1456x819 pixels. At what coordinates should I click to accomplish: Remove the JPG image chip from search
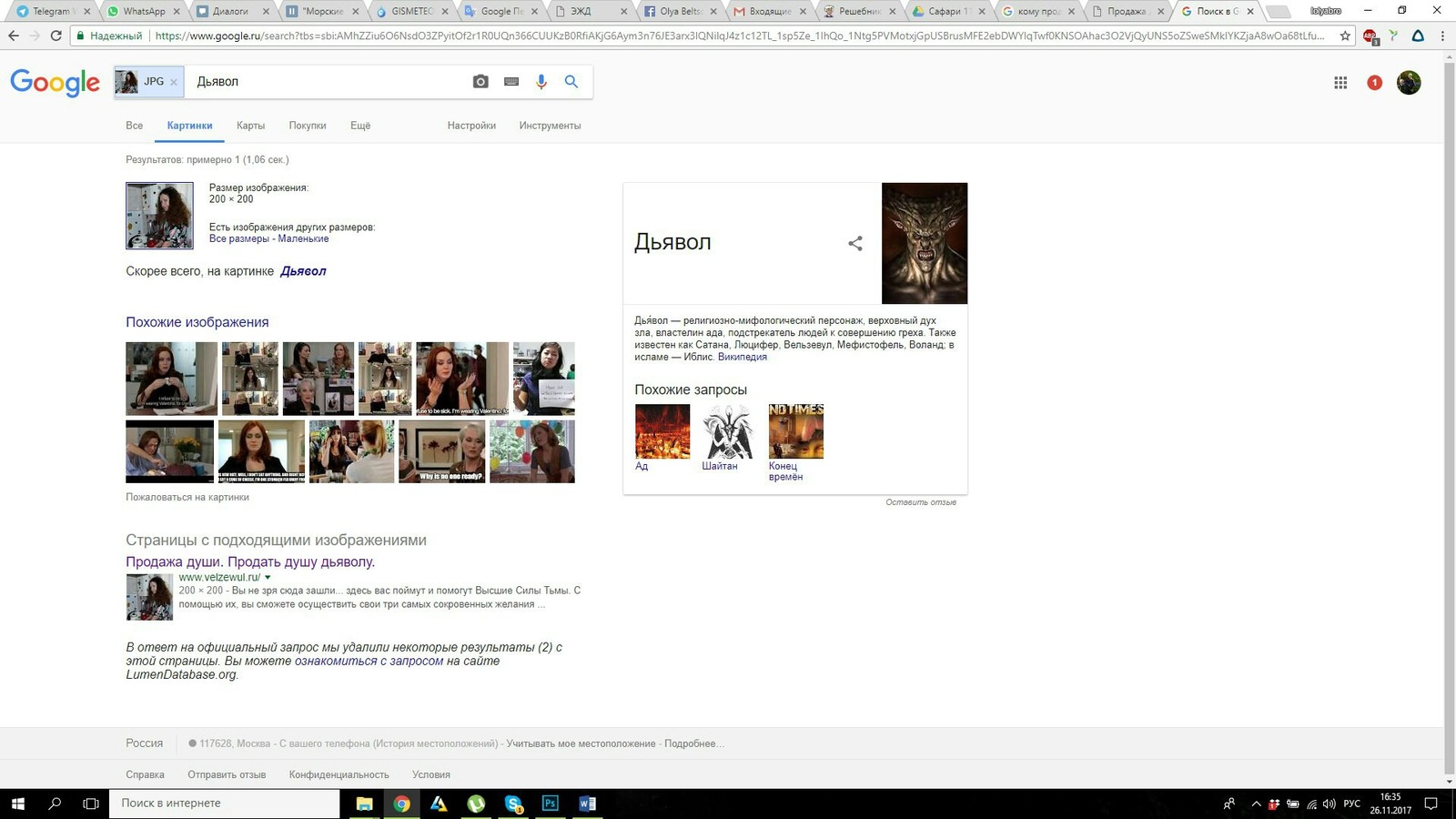coord(174,82)
